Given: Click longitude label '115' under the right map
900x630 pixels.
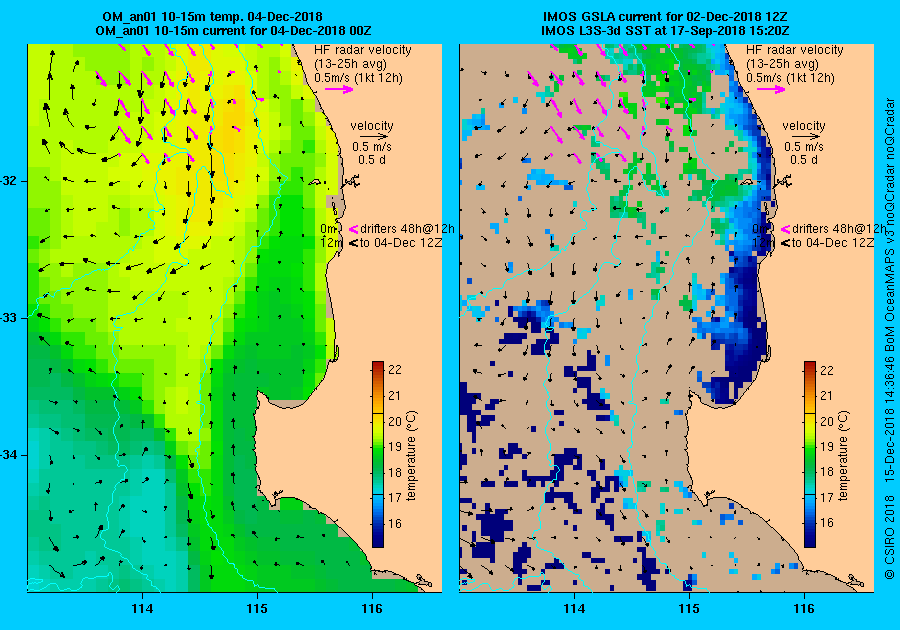Looking at the screenshot, I should click(x=689, y=609).
